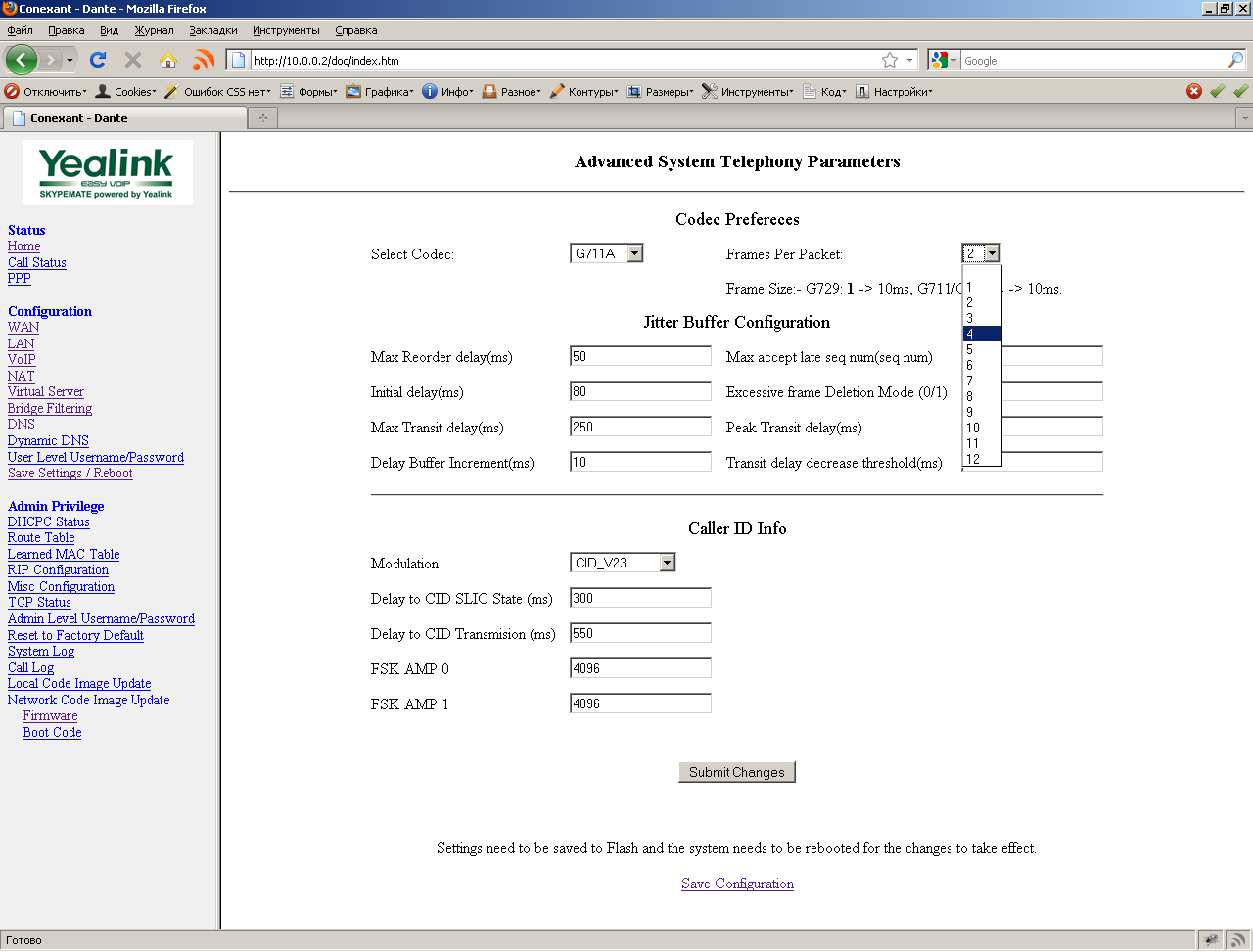The height and width of the screenshot is (952, 1253).
Task: Open the System Log link
Action: (x=41, y=651)
